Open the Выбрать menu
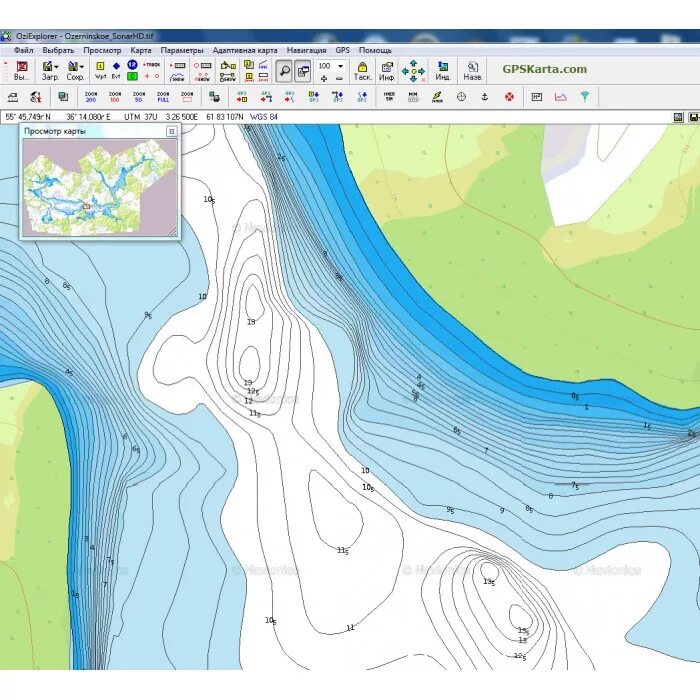This screenshot has height=700, width=700. (x=58, y=50)
